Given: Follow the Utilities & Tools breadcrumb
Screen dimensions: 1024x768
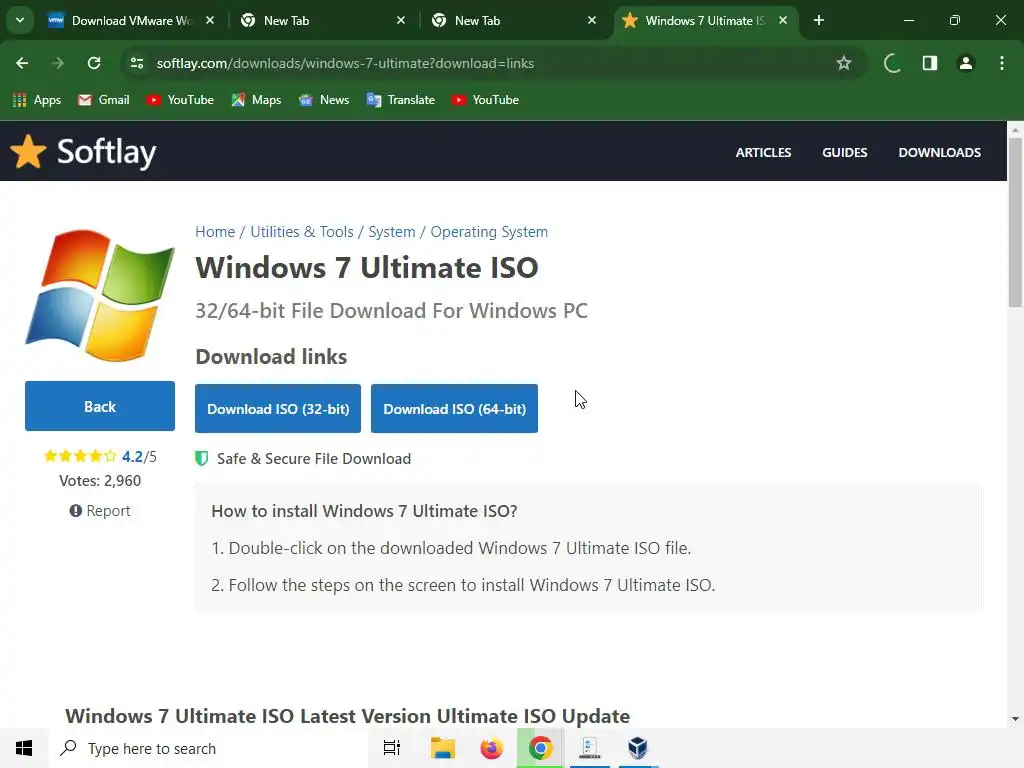Looking at the screenshot, I should tap(302, 232).
